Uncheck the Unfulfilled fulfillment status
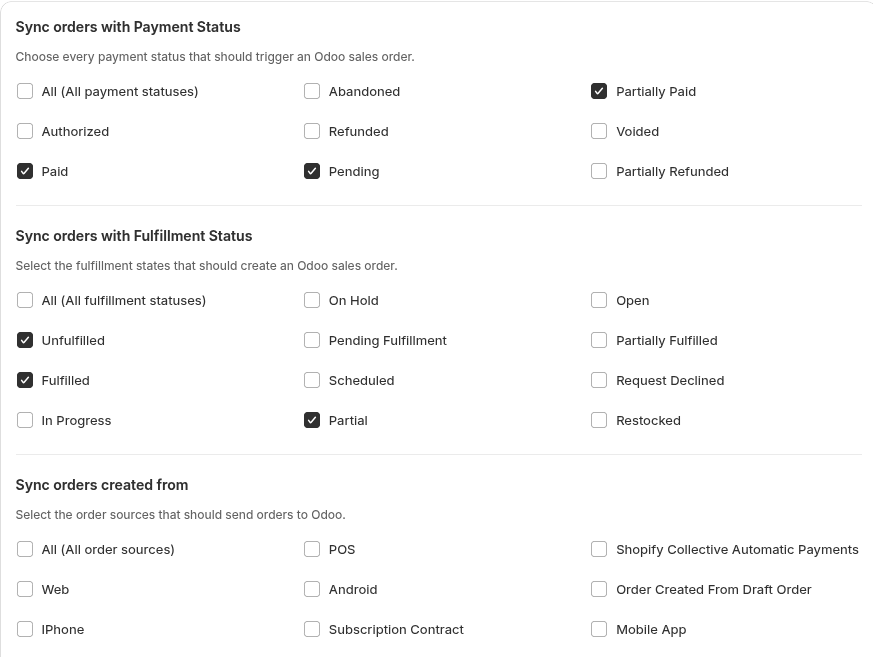 [x=25, y=340]
